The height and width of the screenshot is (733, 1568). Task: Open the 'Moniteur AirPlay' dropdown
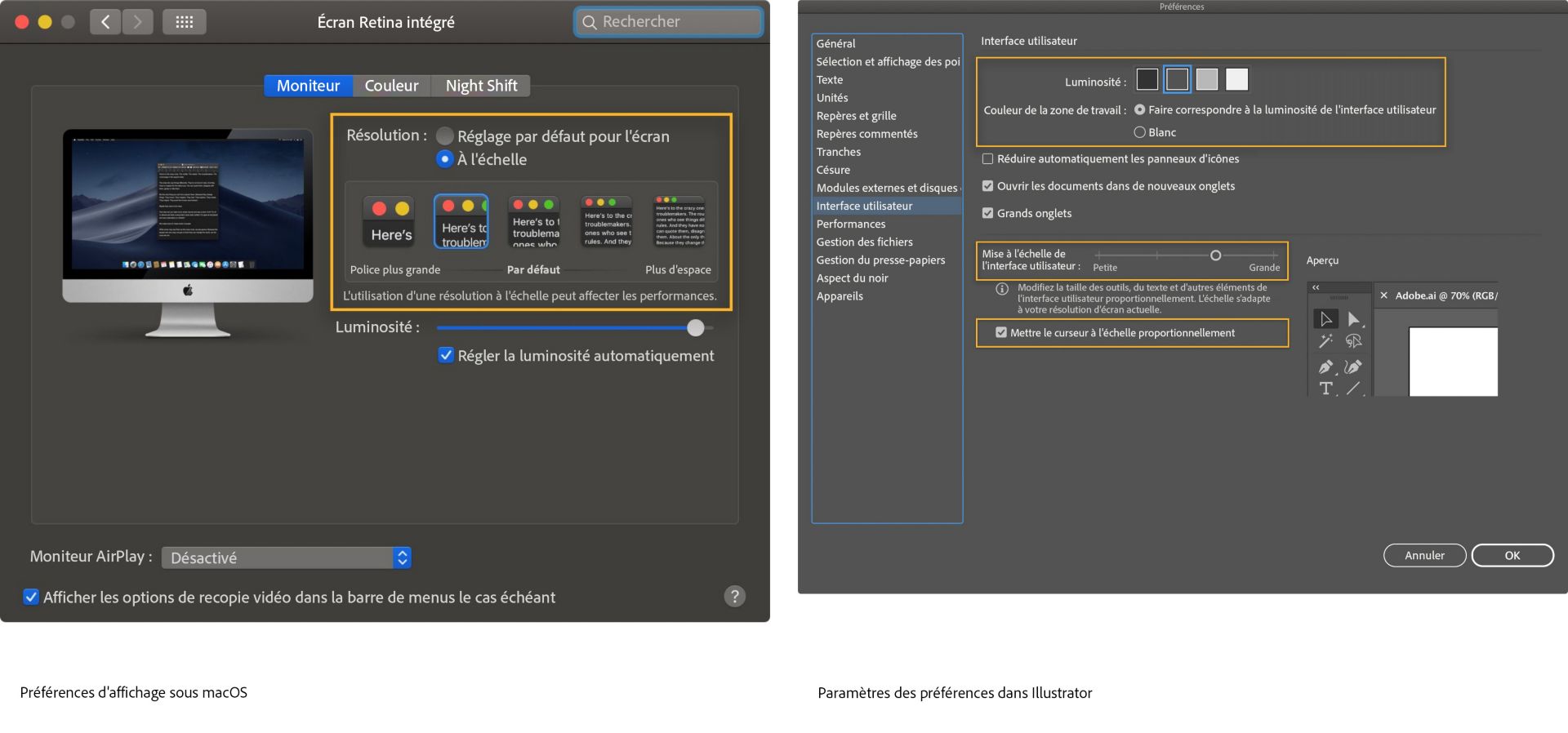(286, 558)
